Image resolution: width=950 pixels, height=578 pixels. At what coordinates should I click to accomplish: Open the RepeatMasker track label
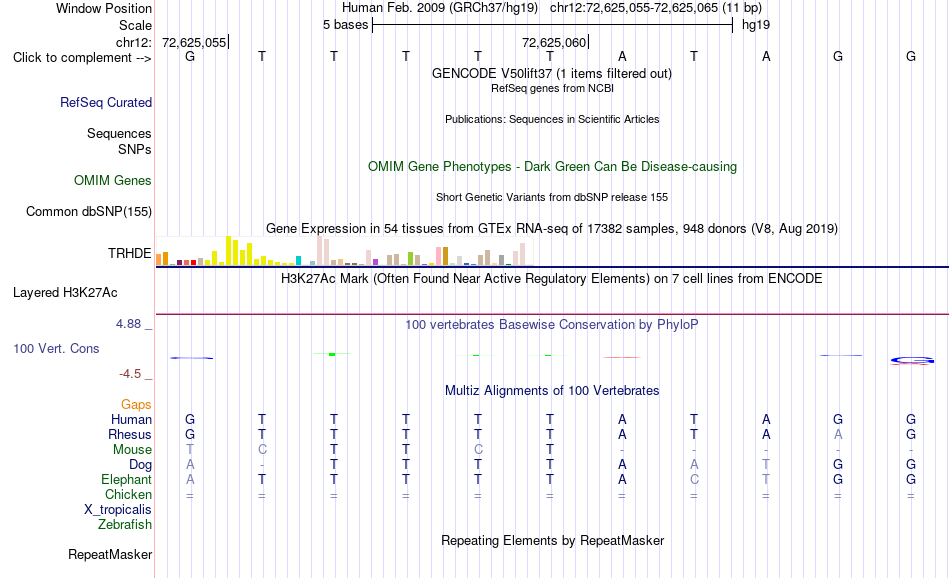click(x=110, y=554)
